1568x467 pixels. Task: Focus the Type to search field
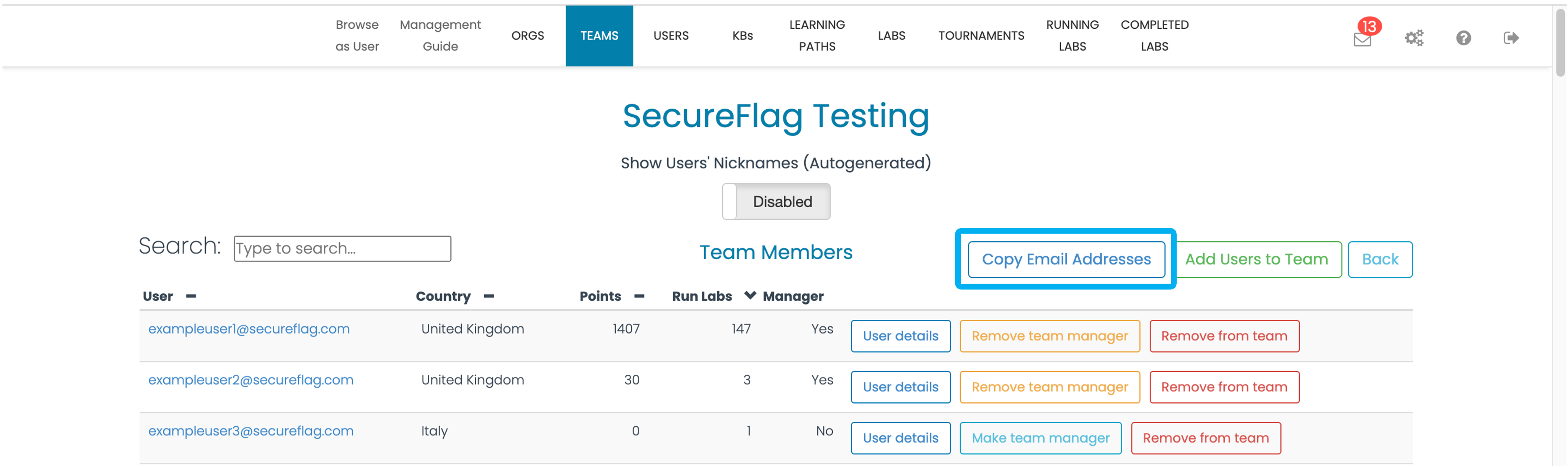(342, 248)
